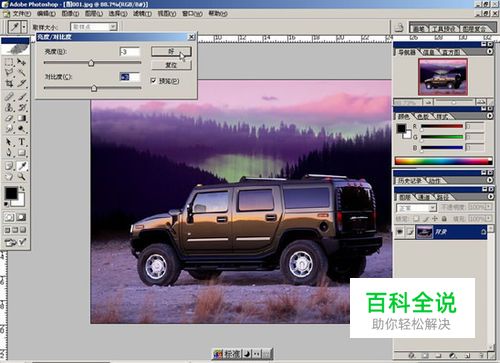
Task: Click the foreground color swatch in toolbox
Action: point(11,193)
